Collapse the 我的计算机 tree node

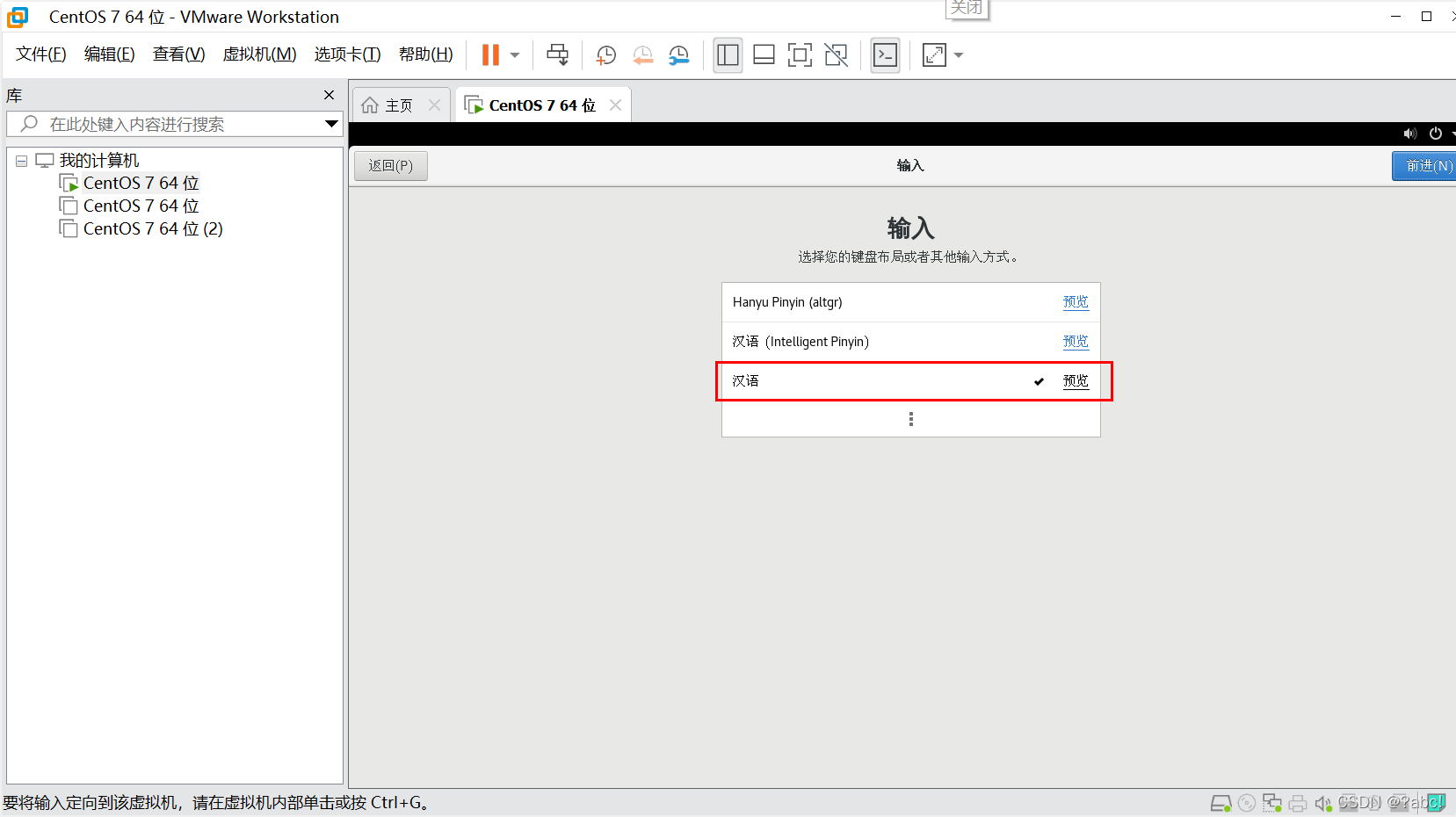coord(21,161)
